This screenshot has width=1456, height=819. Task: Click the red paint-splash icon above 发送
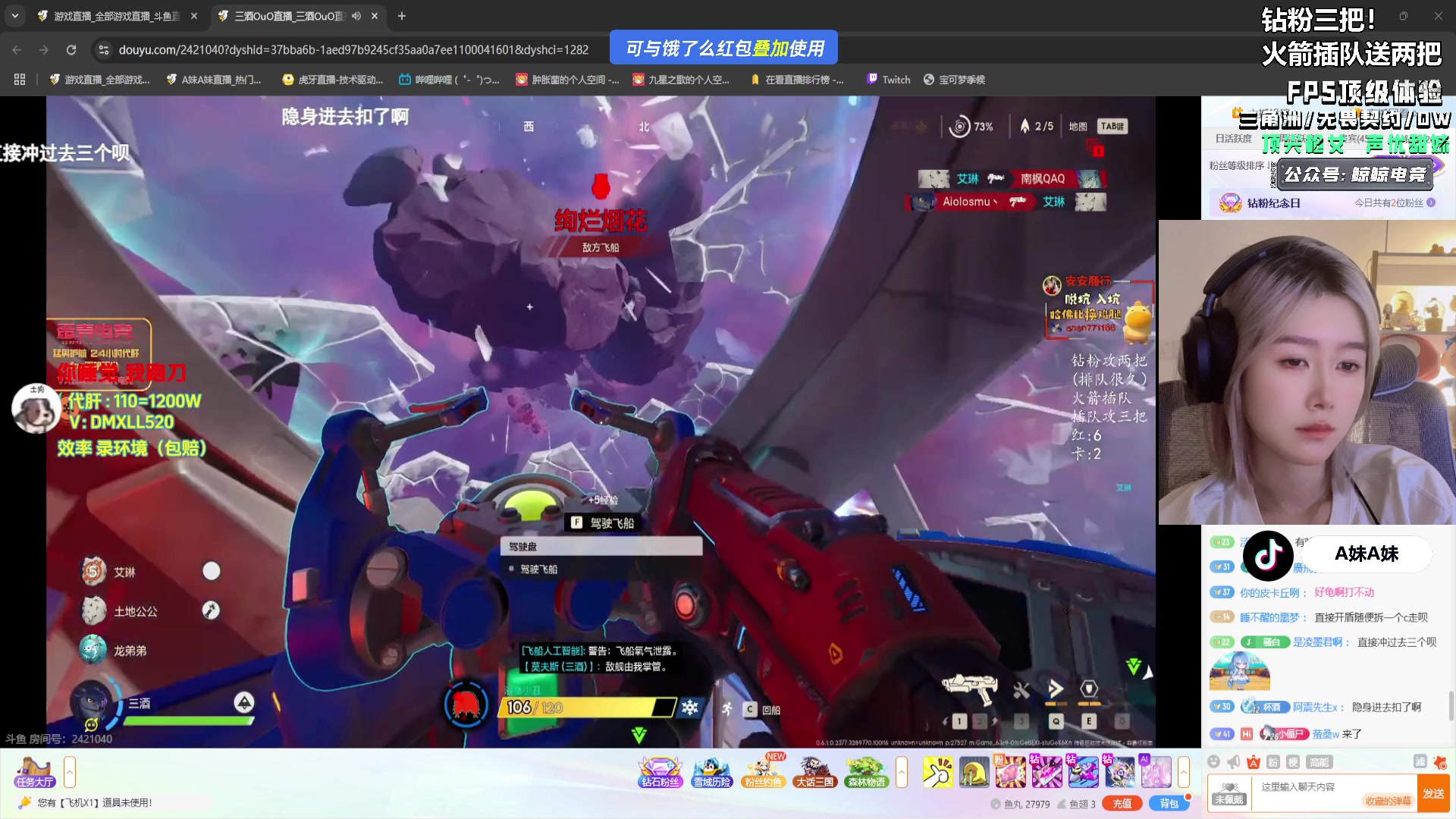(1440, 762)
